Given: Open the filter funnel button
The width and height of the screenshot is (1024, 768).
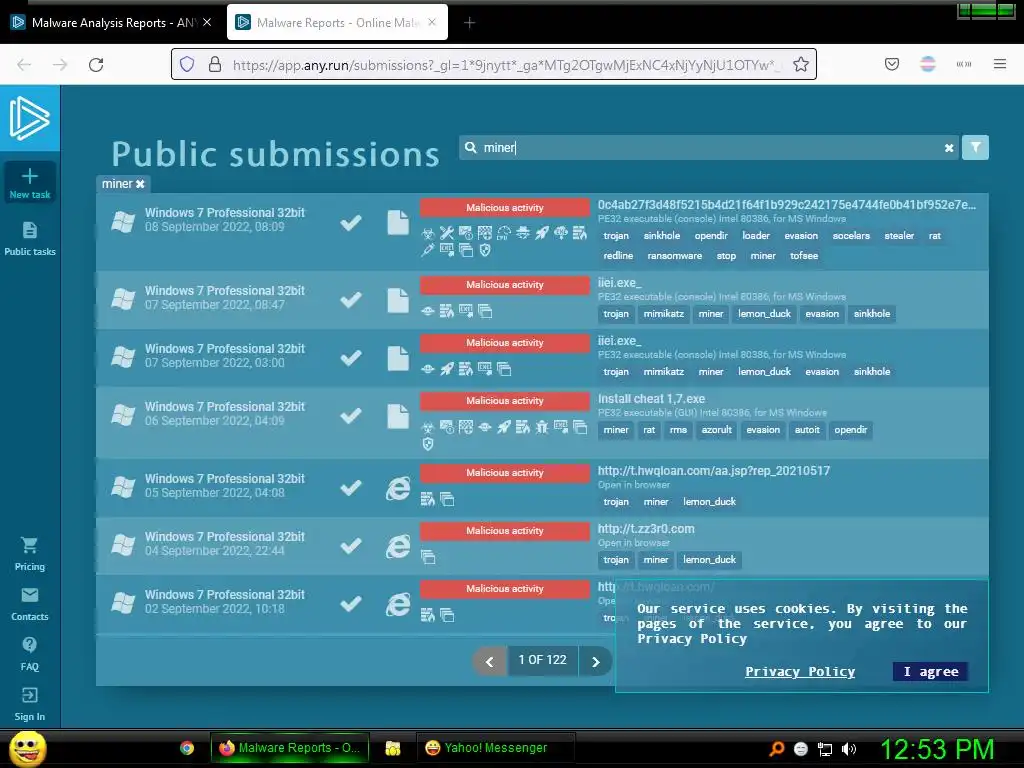Looking at the screenshot, I should [975, 148].
